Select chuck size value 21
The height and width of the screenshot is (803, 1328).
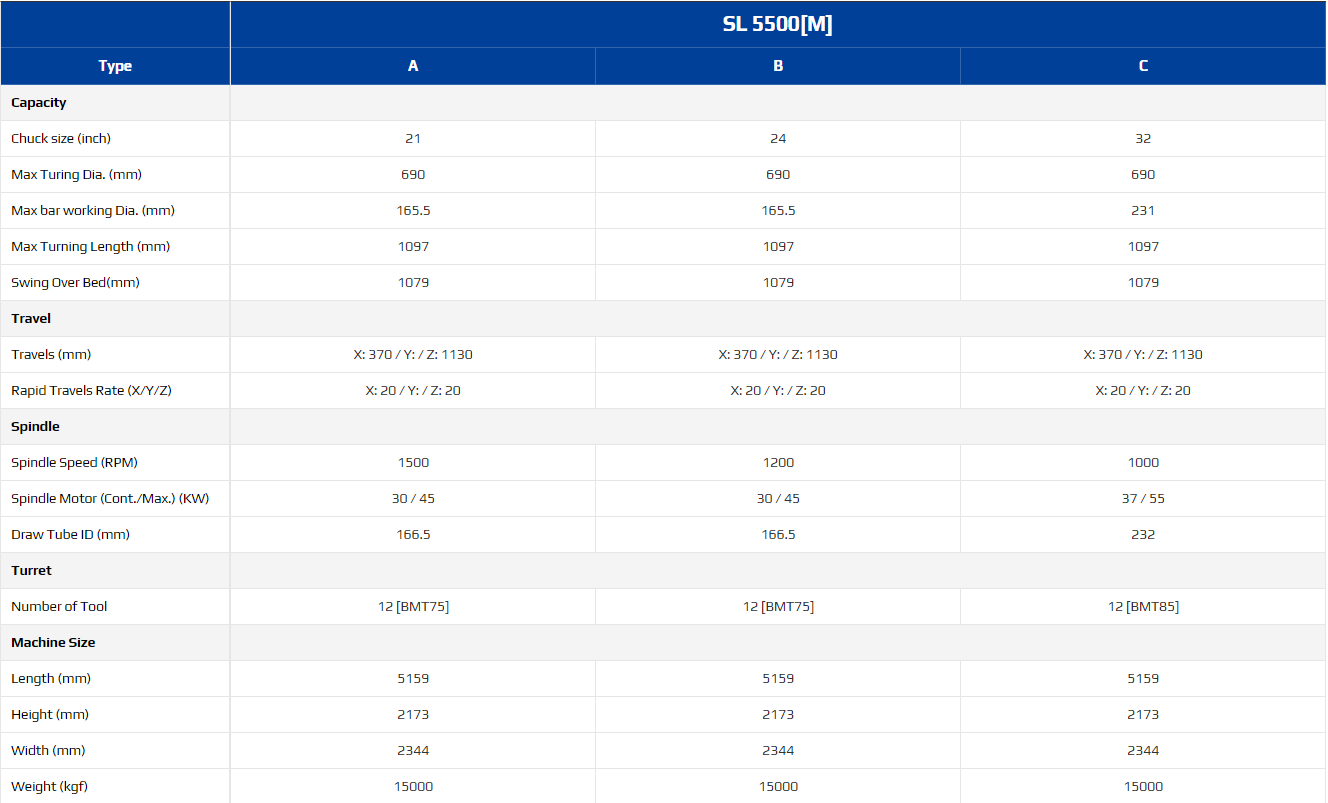click(x=413, y=139)
